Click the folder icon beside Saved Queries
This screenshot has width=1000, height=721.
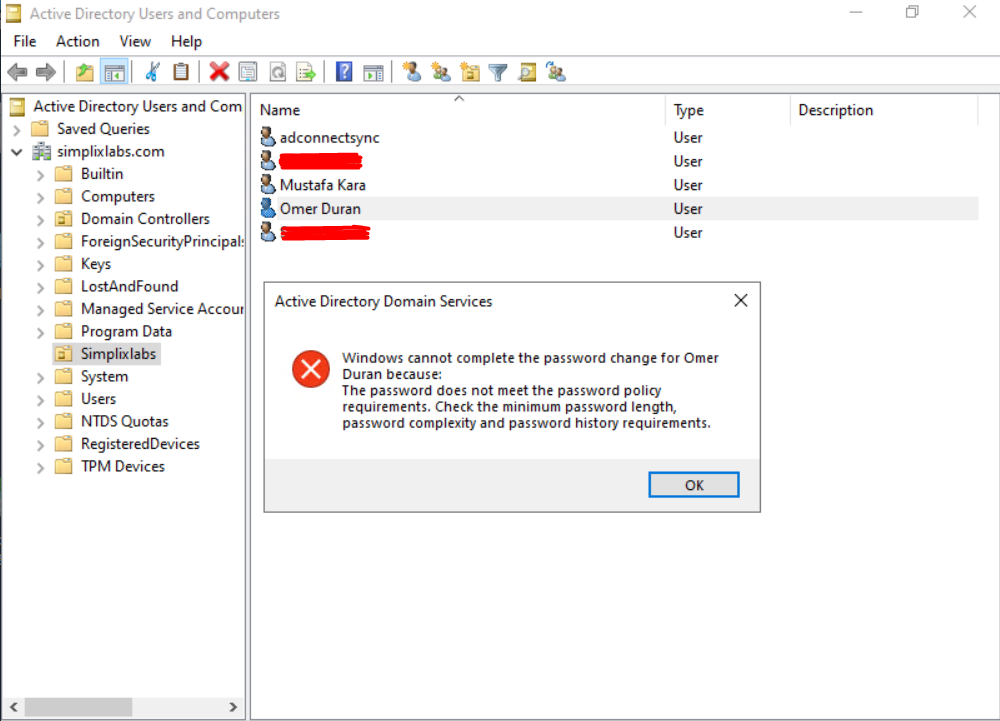pyautogui.click(x=40, y=129)
